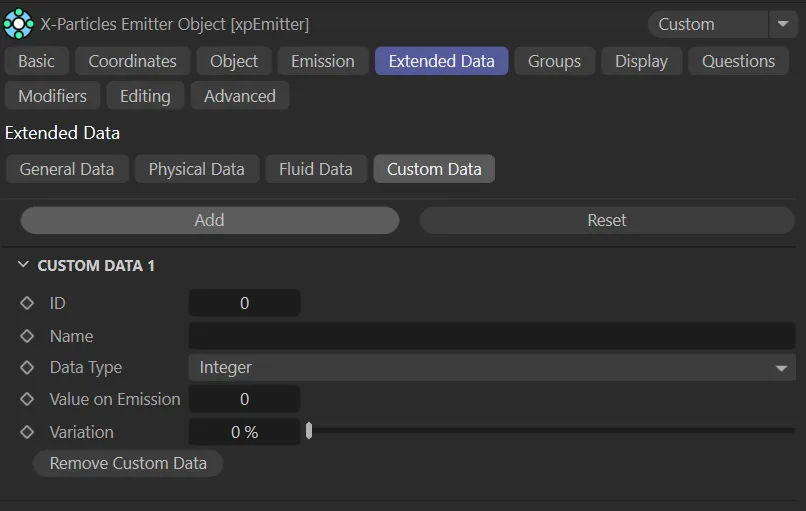
Task: Open the Modifiers tab
Action: (x=52, y=96)
